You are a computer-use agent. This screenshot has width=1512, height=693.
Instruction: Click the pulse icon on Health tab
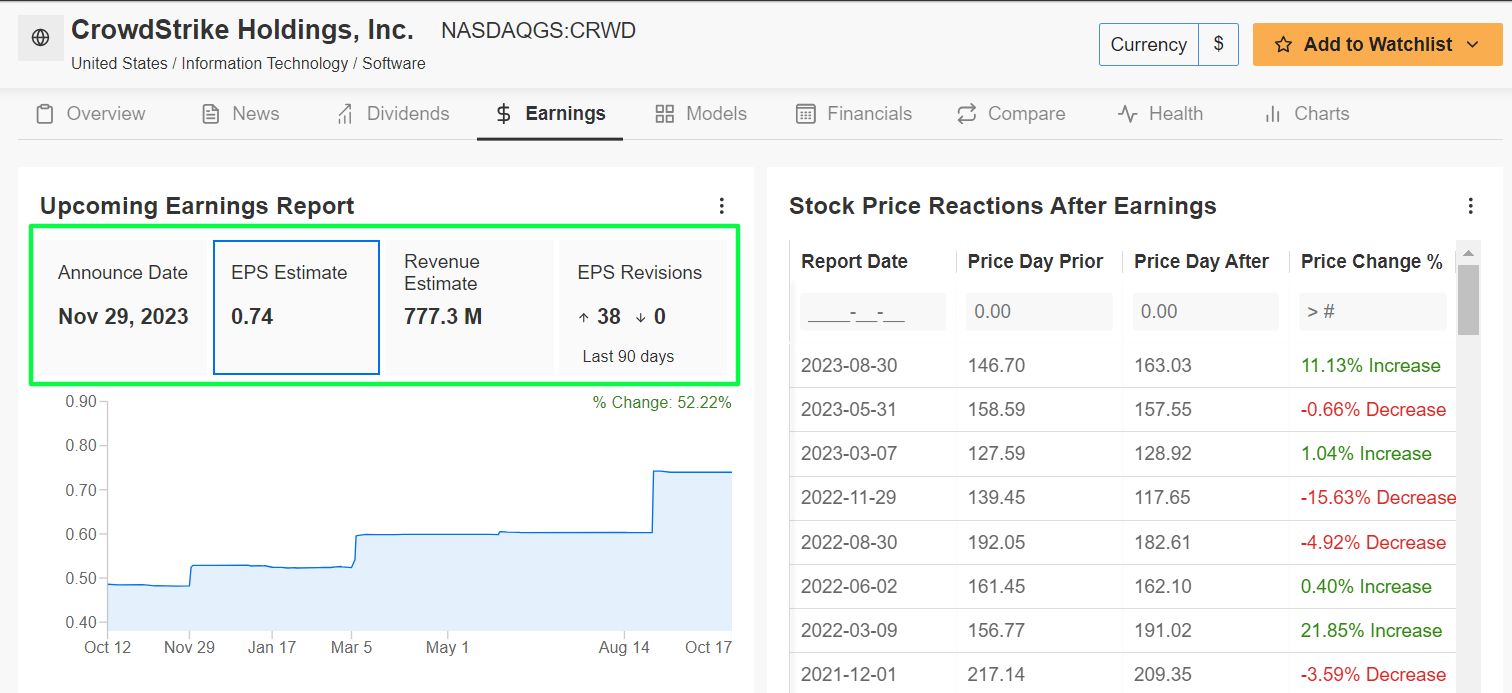[x=1127, y=114]
